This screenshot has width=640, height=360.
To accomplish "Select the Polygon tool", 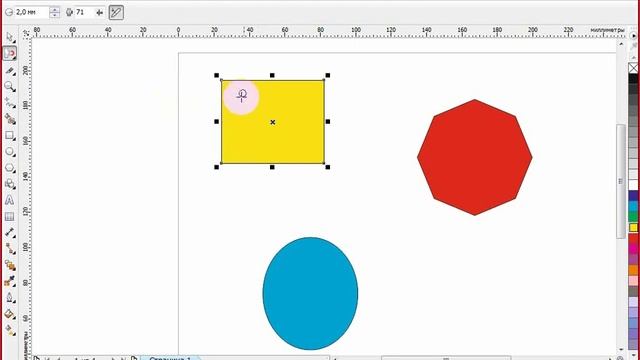I will click(x=10, y=168).
